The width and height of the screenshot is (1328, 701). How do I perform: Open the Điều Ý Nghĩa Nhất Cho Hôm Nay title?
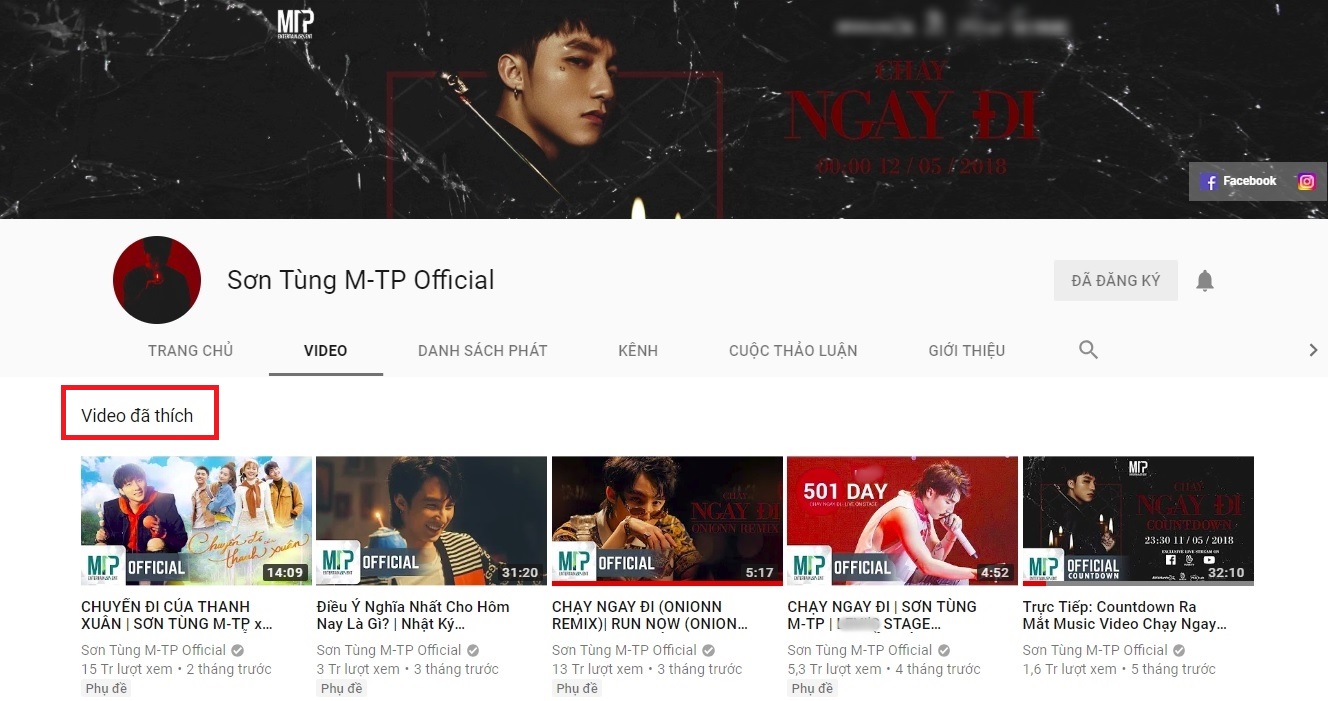[x=413, y=615]
